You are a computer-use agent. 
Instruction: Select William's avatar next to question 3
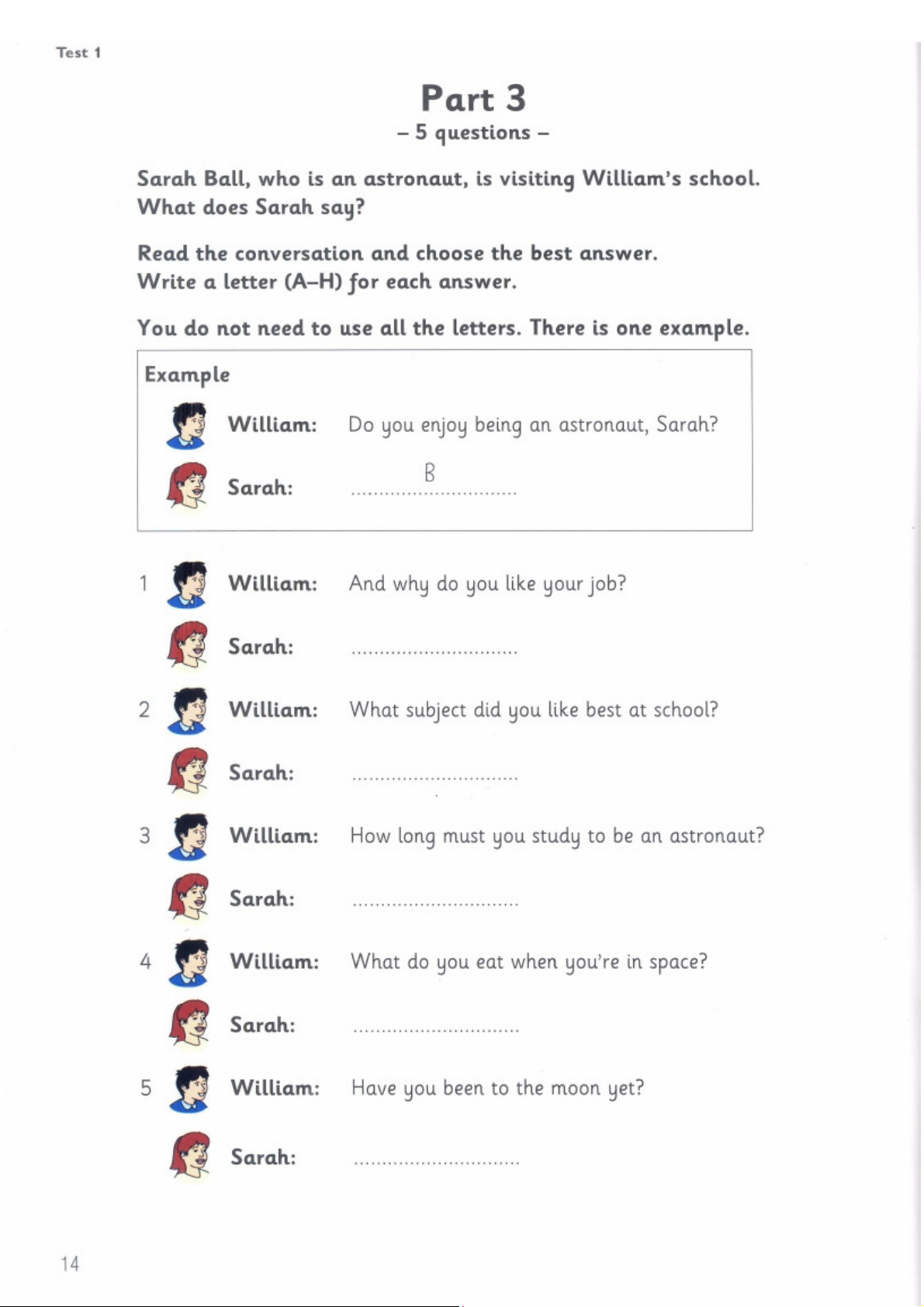(189, 836)
